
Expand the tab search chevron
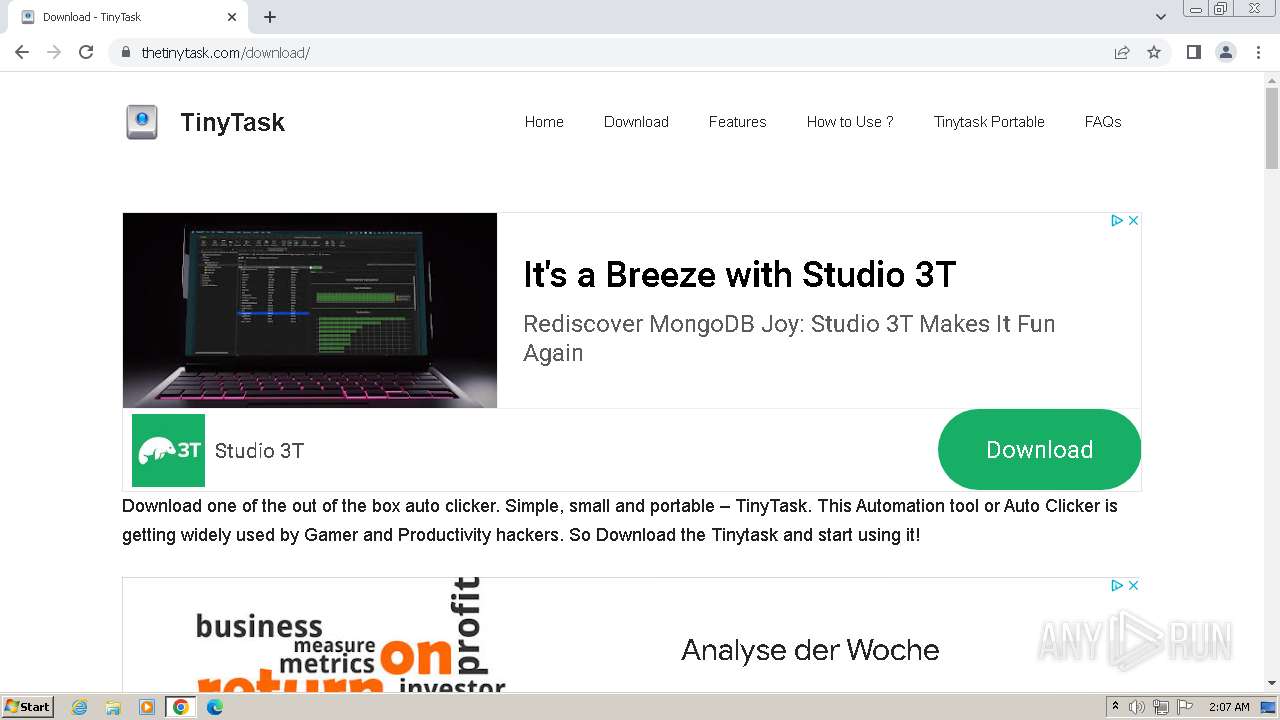click(1160, 17)
